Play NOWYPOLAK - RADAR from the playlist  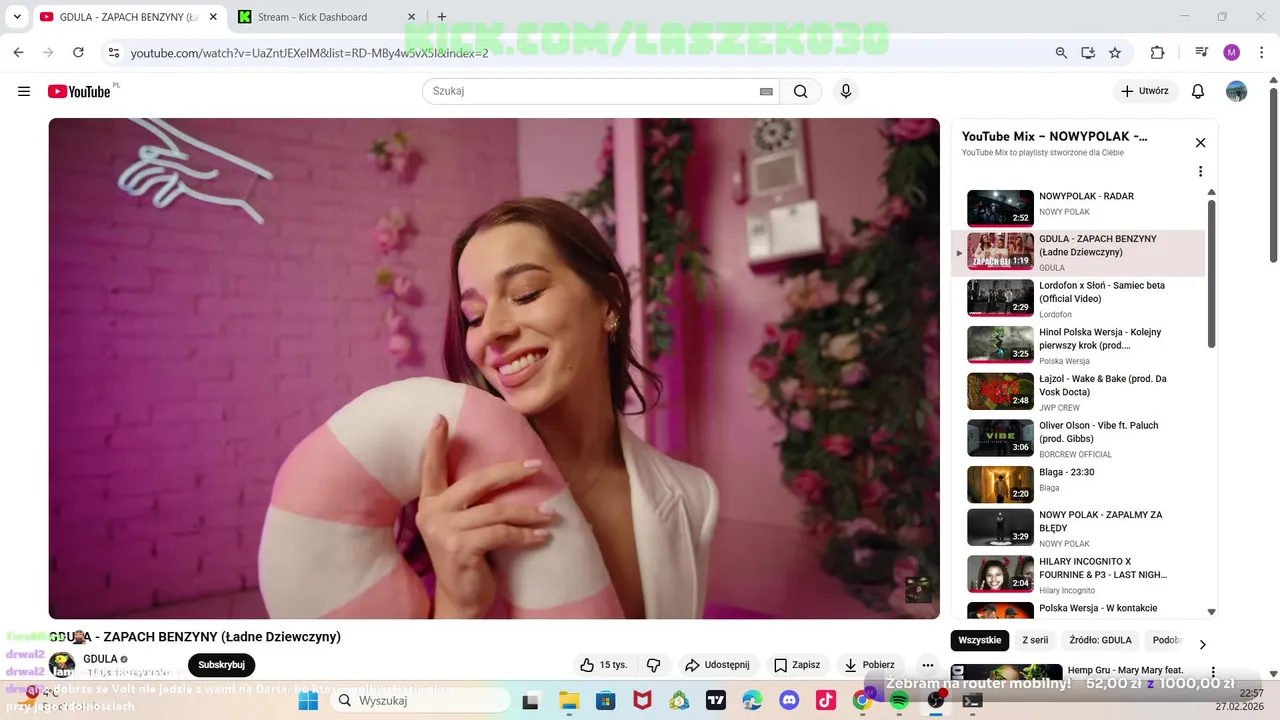coord(1080,208)
